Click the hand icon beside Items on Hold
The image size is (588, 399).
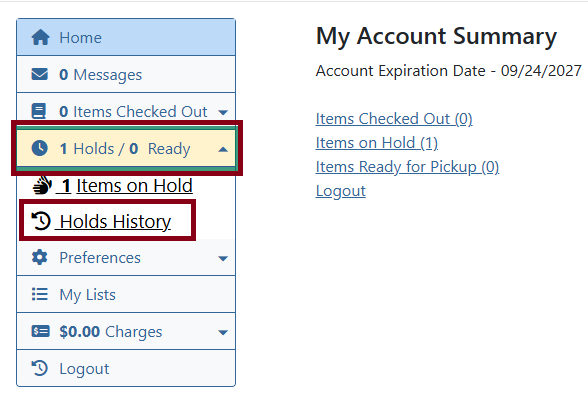(x=42, y=185)
